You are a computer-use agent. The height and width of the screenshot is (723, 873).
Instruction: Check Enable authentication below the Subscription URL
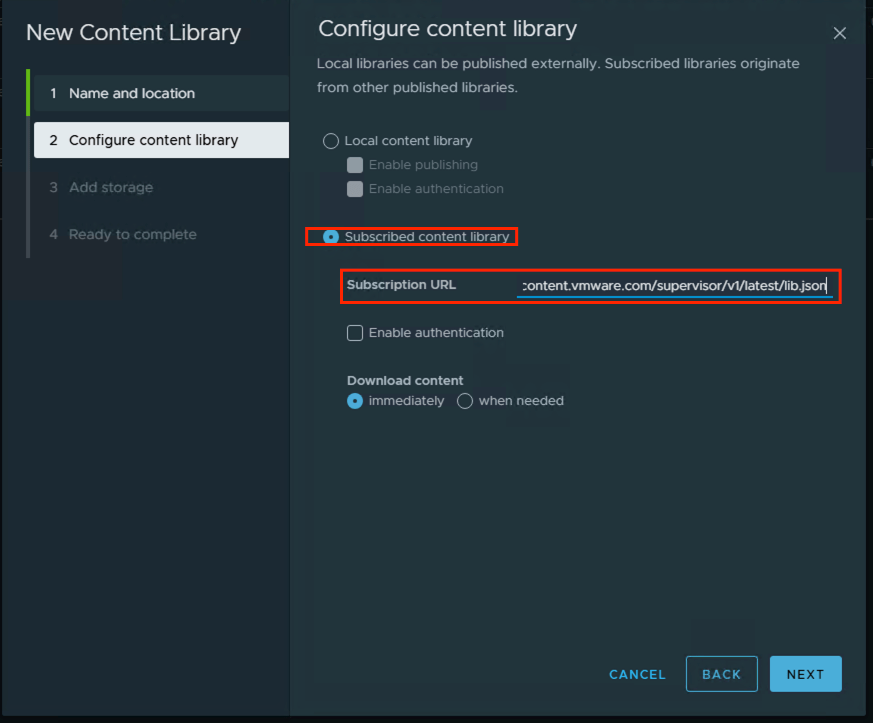355,333
